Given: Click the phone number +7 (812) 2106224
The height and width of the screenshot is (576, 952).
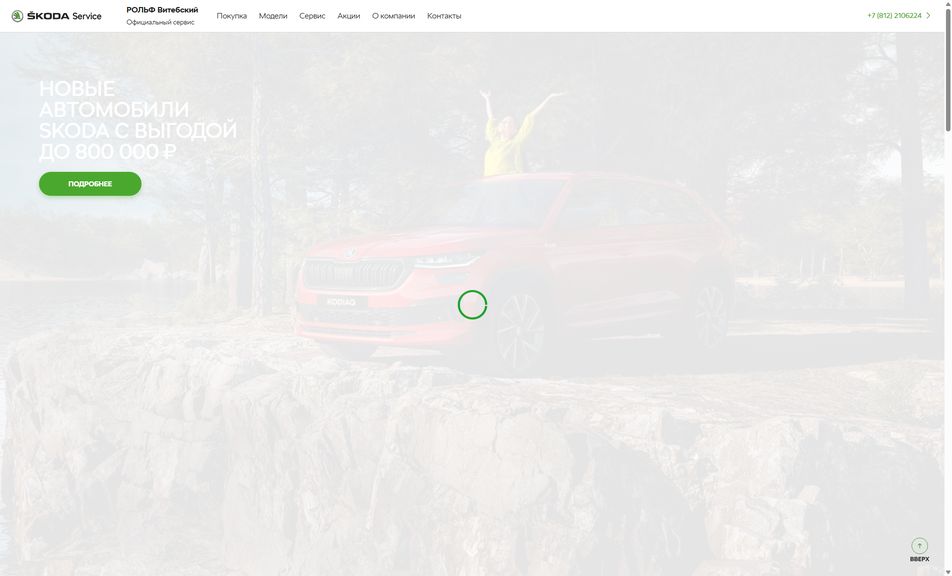Looking at the screenshot, I should (894, 16).
